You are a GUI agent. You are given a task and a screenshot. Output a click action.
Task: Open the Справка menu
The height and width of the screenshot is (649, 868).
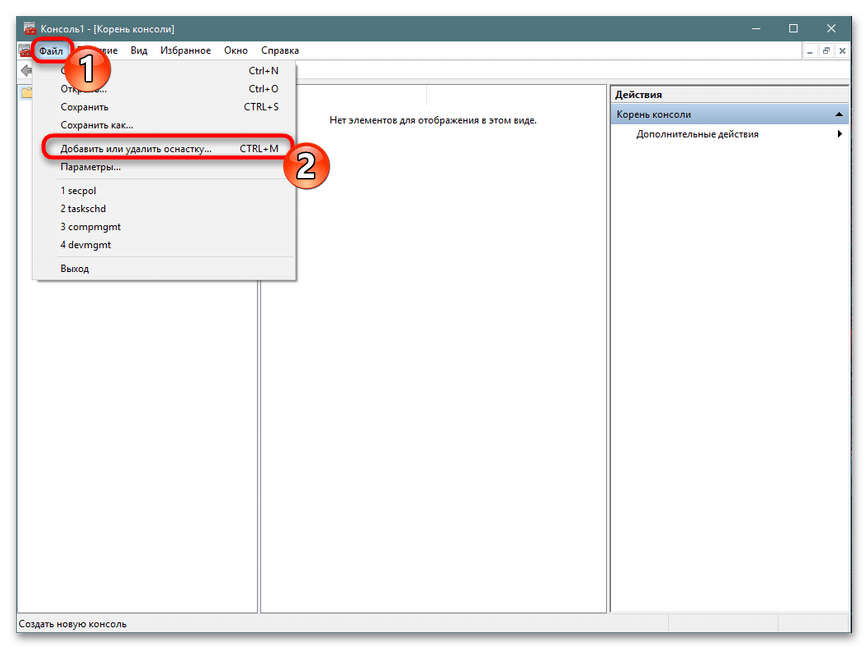coord(280,50)
